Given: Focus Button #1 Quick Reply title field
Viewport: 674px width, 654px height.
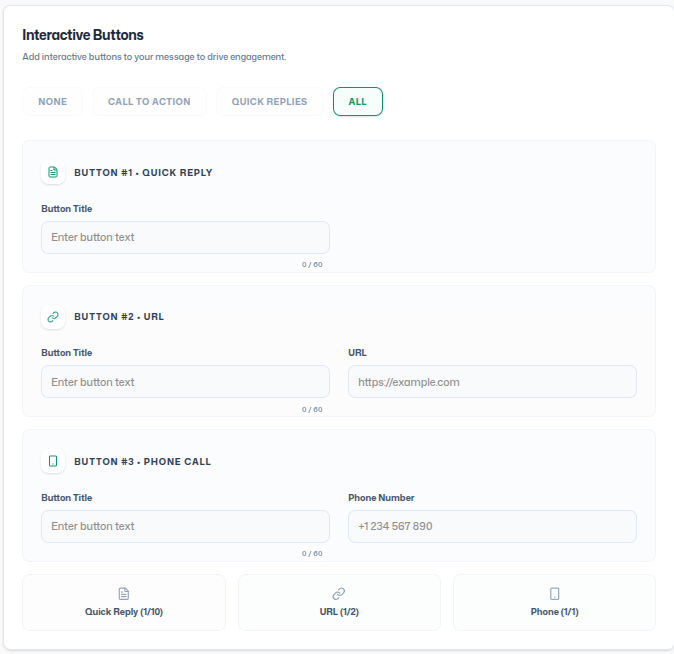Looking at the screenshot, I should (x=185, y=237).
